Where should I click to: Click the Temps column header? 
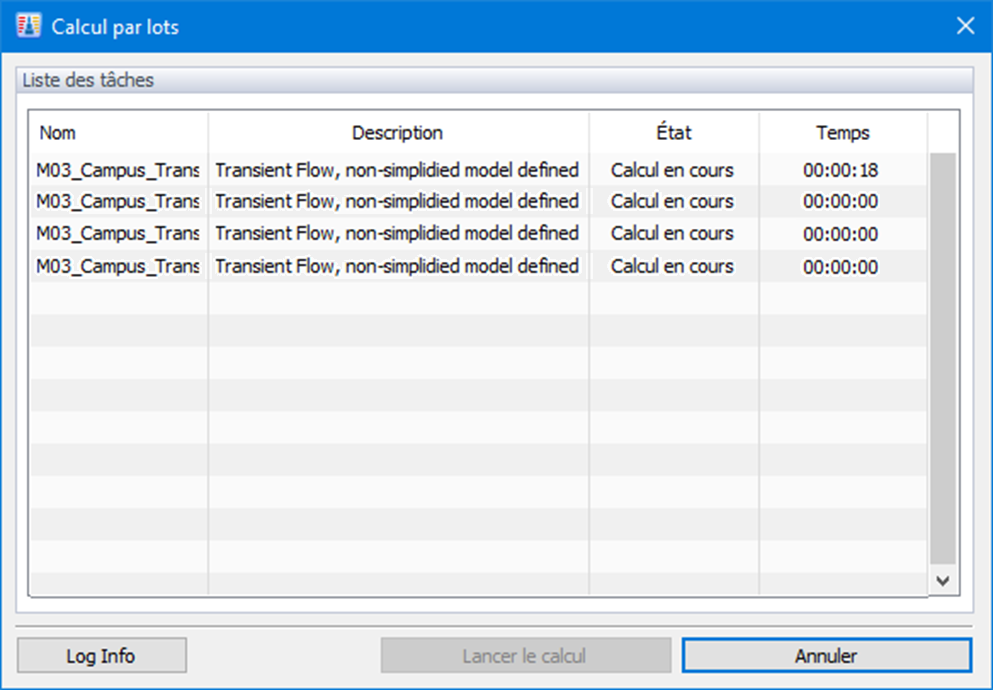(x=842, y=132)
